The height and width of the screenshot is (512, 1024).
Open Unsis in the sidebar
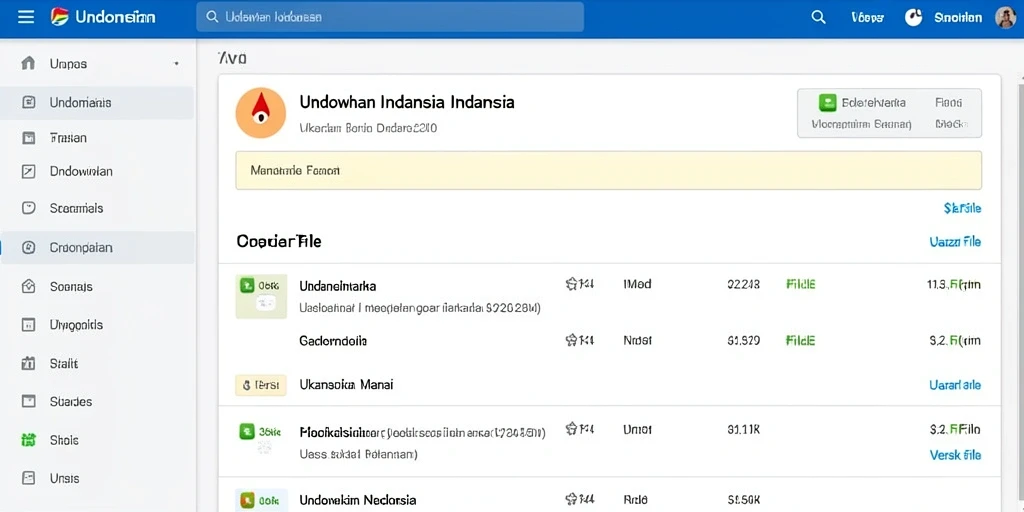pyautogui.click(x=65, y=478)
